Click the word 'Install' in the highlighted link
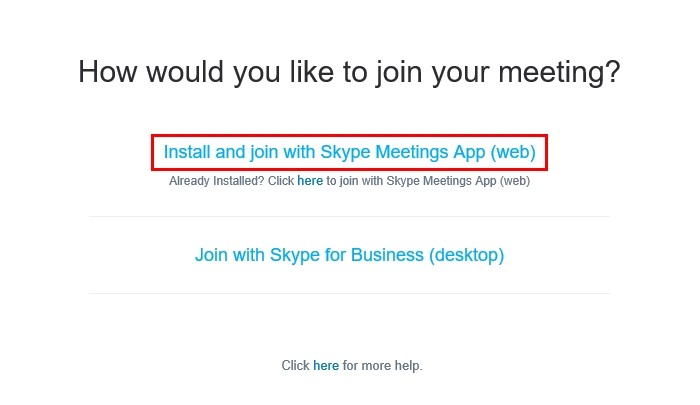Screen dimensions: 700x405 coord(187,152)
